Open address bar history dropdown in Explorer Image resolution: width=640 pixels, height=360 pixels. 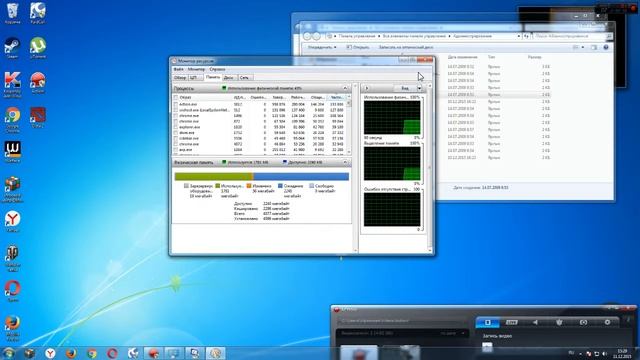coord(519,36)
